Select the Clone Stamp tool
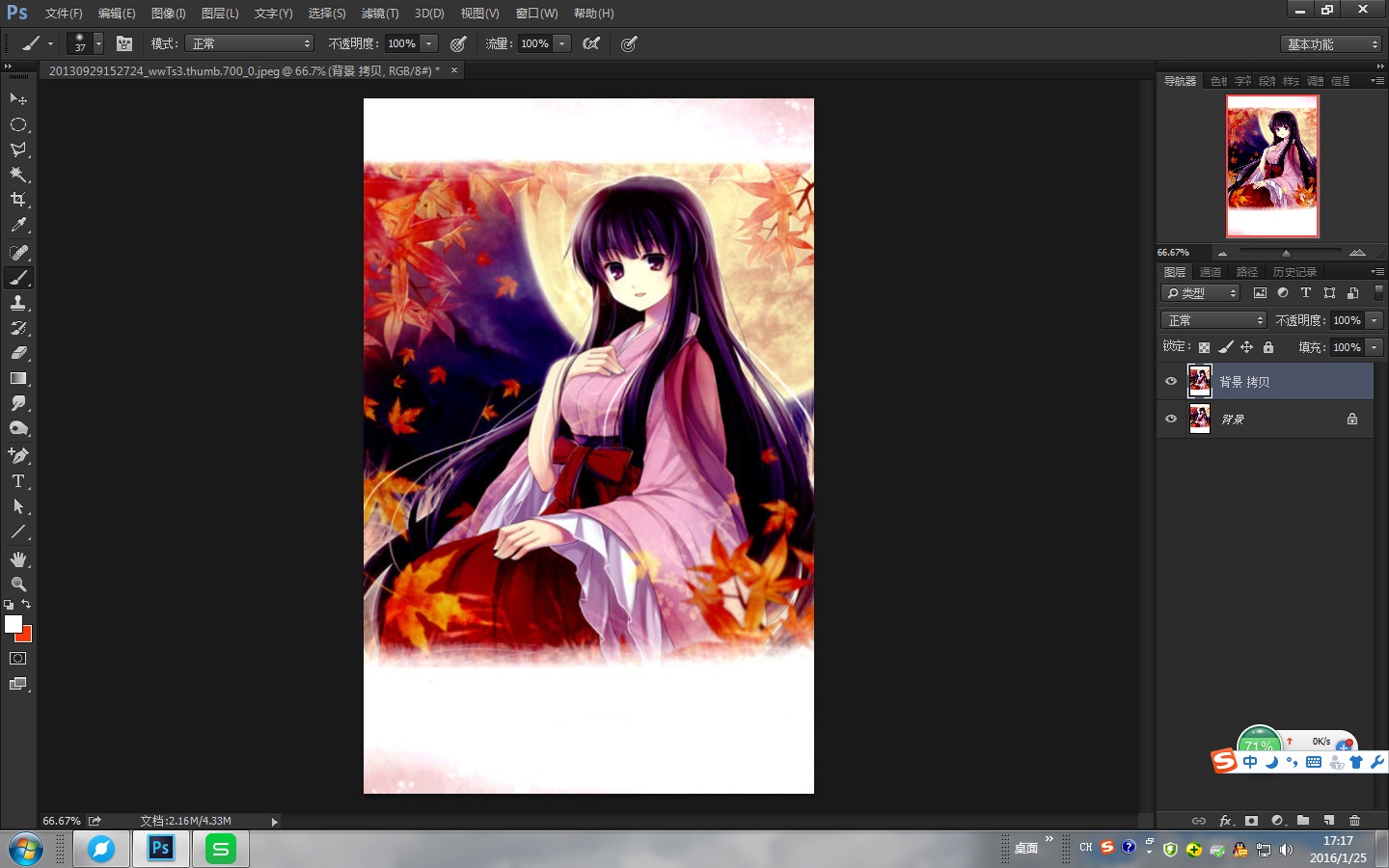 [x=18, y=303]
